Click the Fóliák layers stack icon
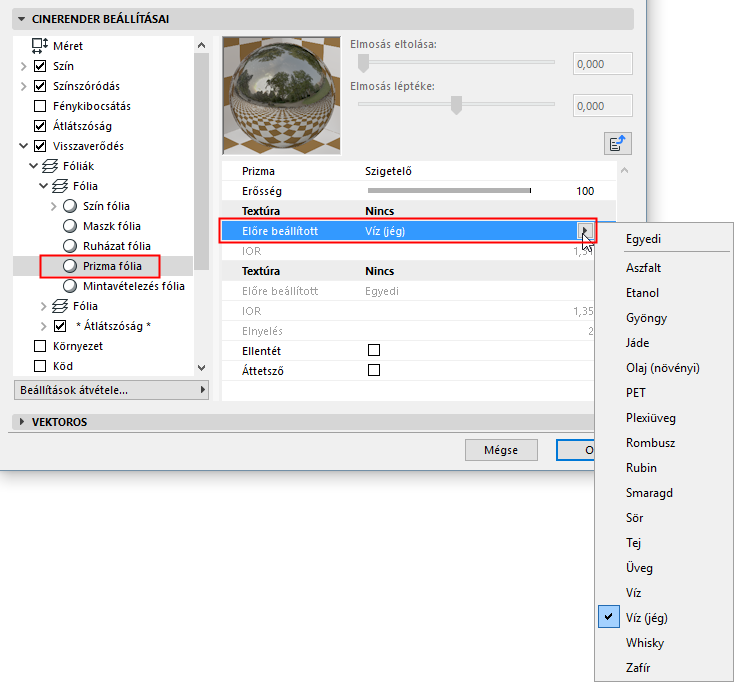The height and width of the screenshot is (682, 734). click(x=50, y=166)
